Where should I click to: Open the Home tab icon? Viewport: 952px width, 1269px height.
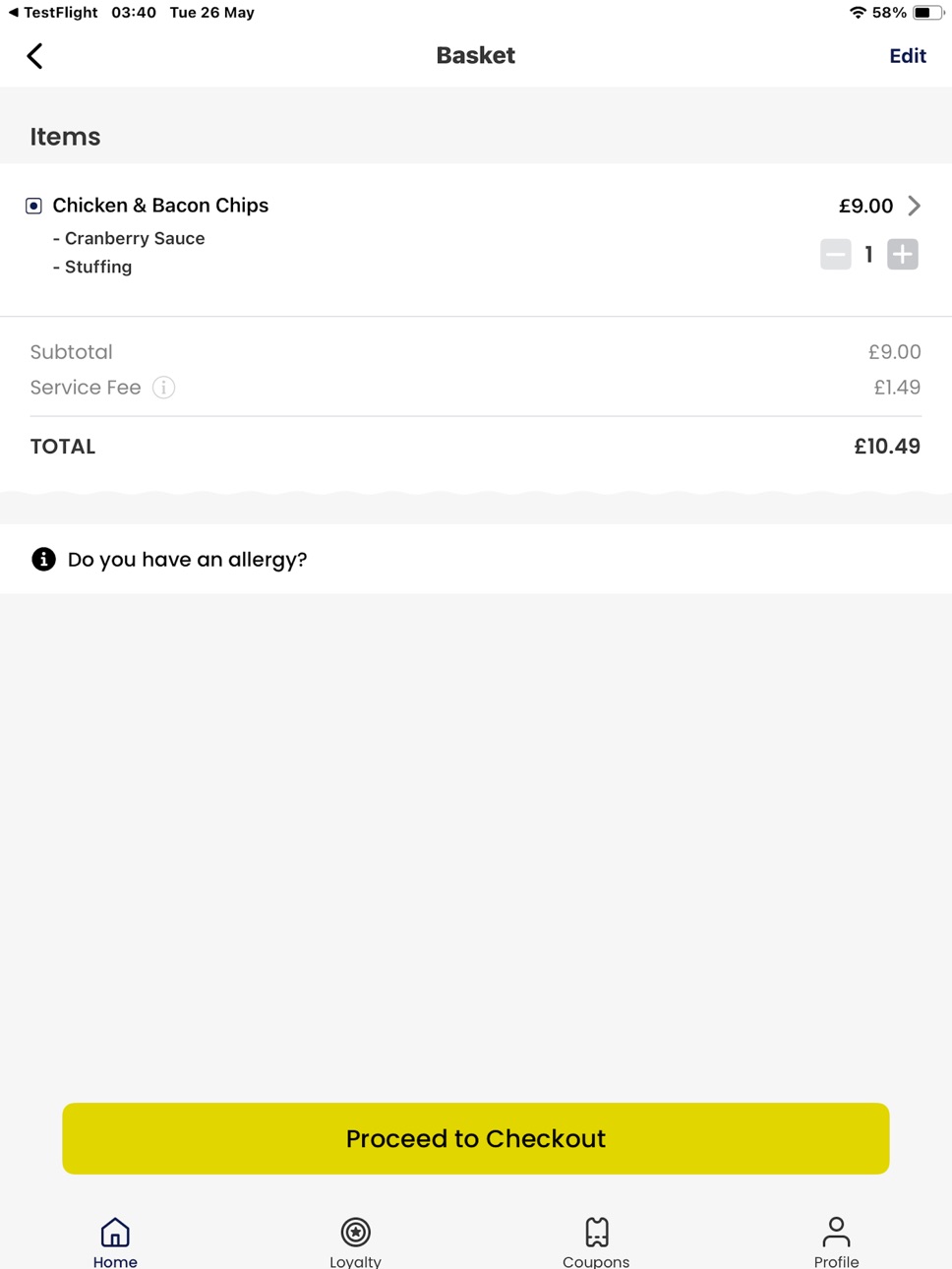coord(115,1232)
